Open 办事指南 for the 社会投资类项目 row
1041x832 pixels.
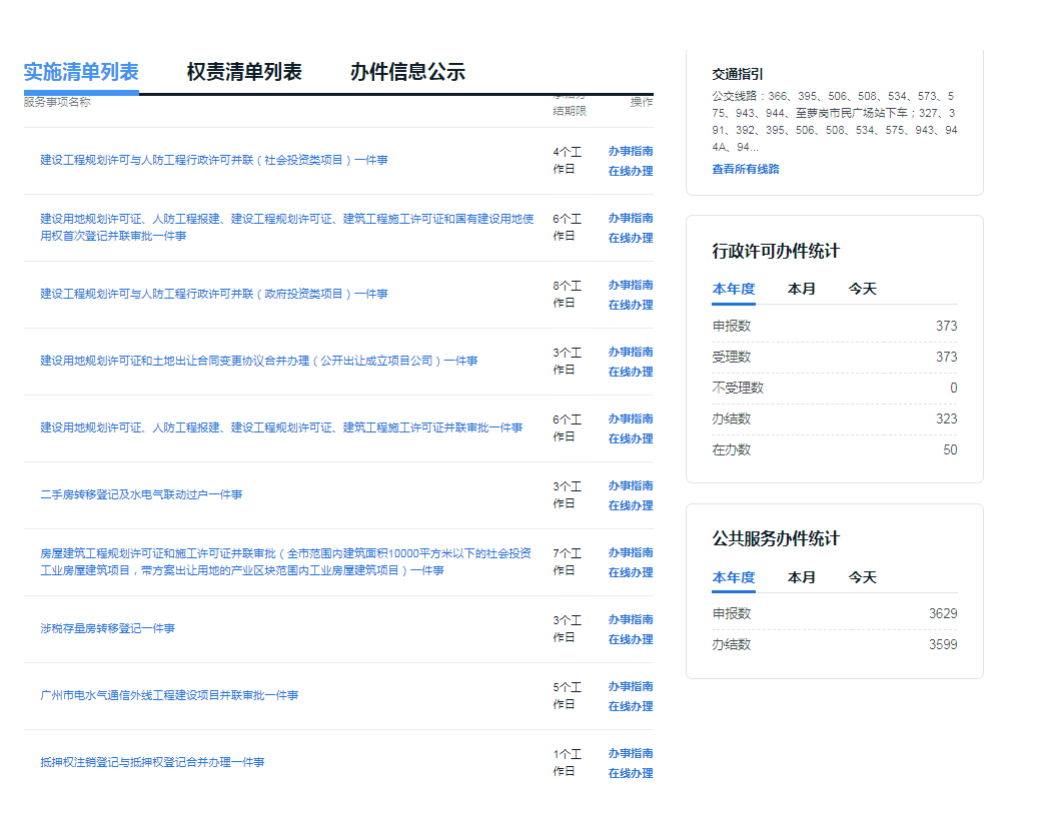630,151
